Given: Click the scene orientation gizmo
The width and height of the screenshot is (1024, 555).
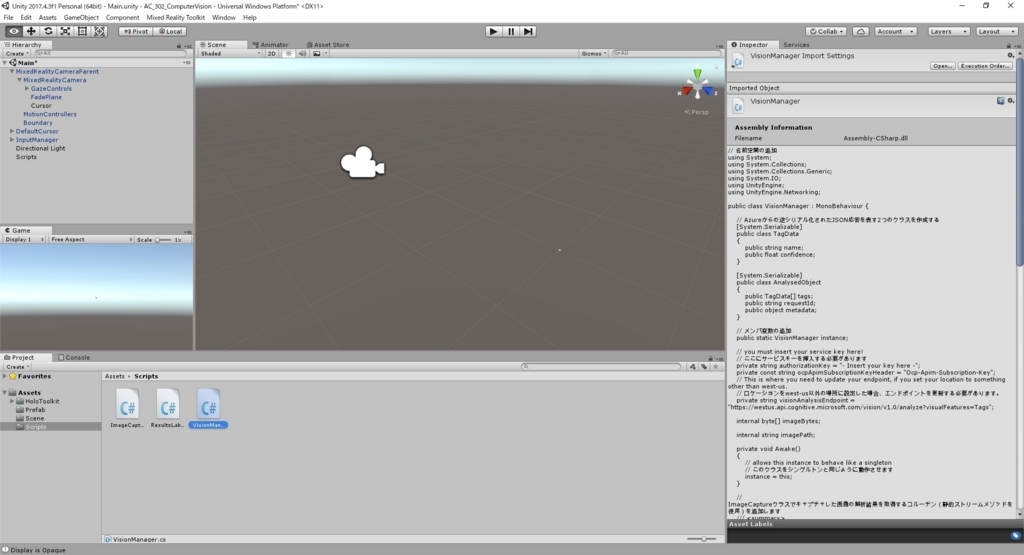Looking at the screenshot, I should (697, 86).
